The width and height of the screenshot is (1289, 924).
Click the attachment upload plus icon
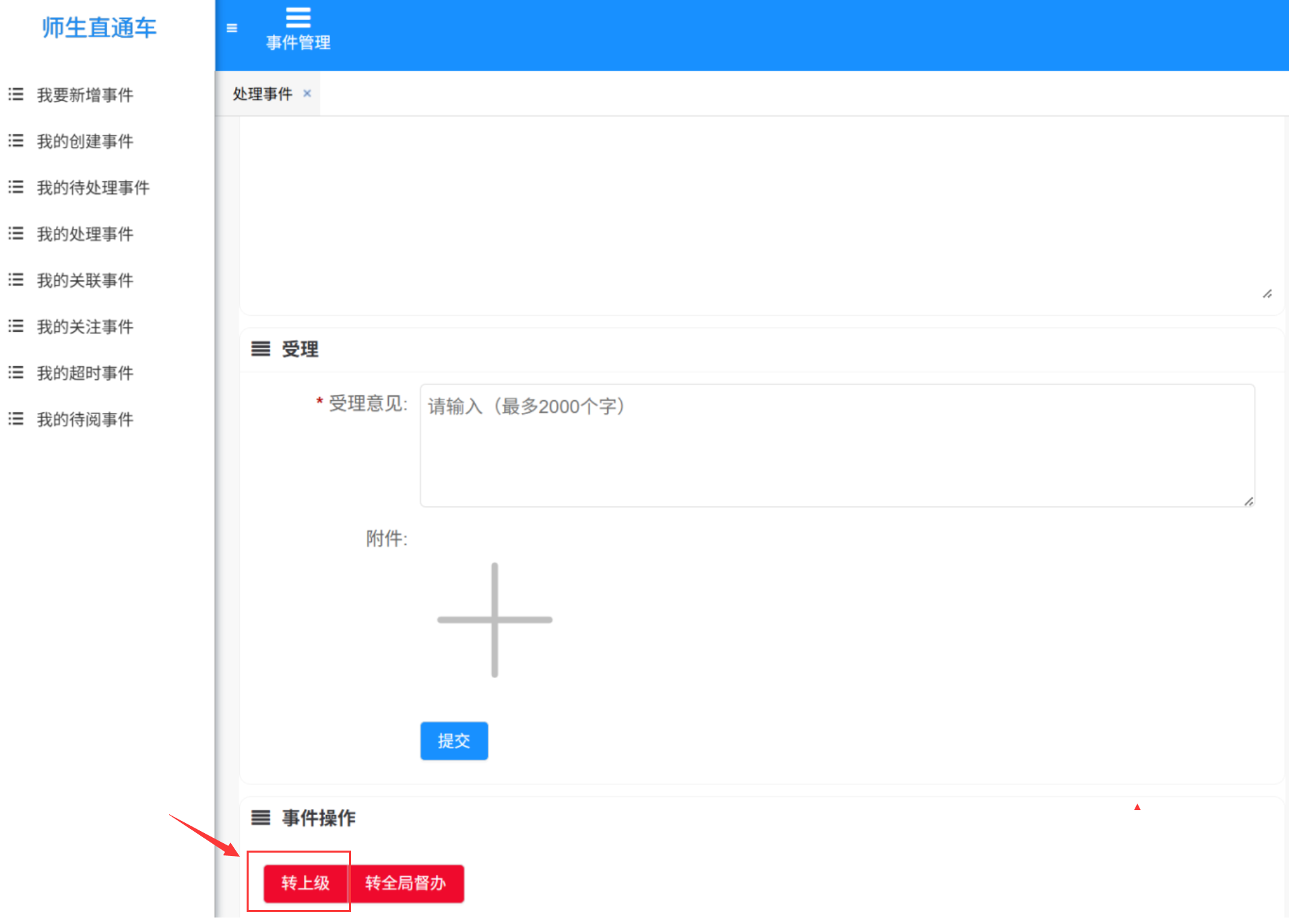click(x=495, y=620)
